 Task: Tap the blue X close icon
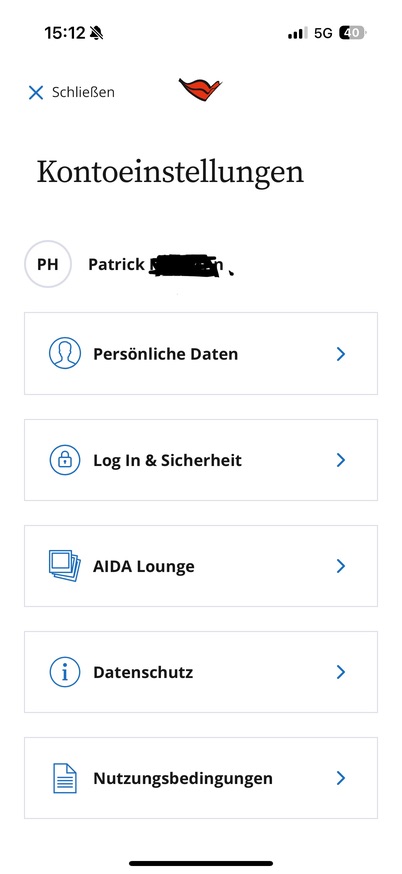click(x=36, y=93)
